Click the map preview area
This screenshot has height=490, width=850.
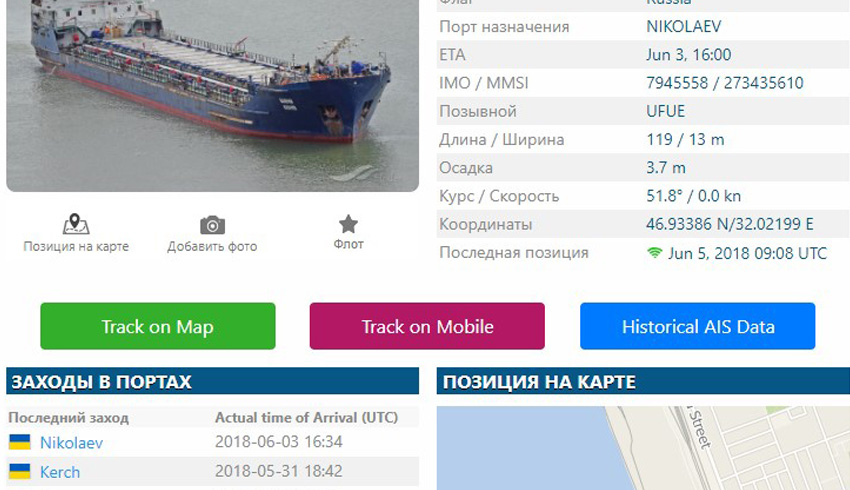643,448
